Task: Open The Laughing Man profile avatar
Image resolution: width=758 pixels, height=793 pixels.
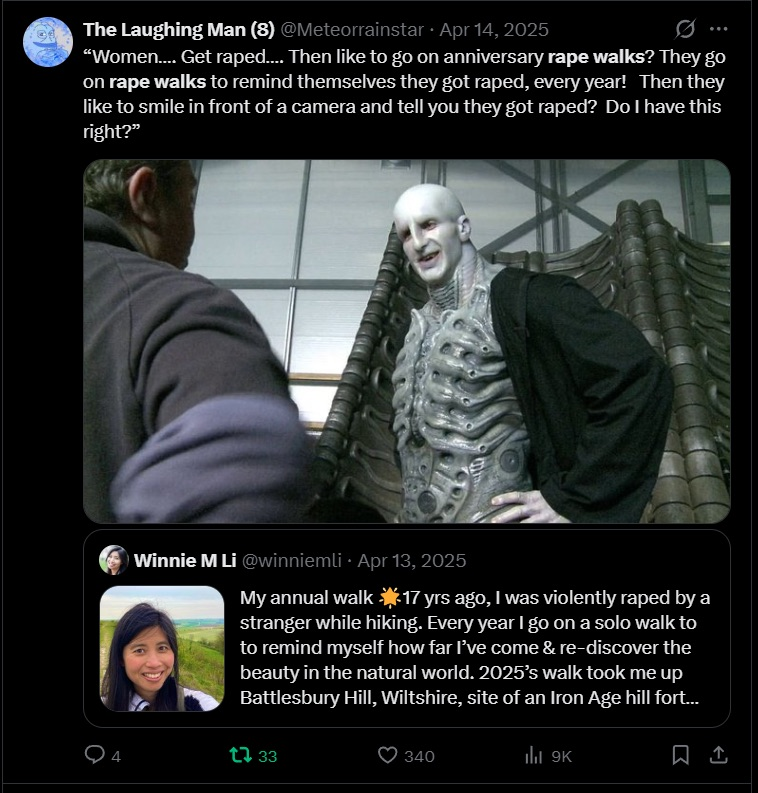Action: (48, 42)
